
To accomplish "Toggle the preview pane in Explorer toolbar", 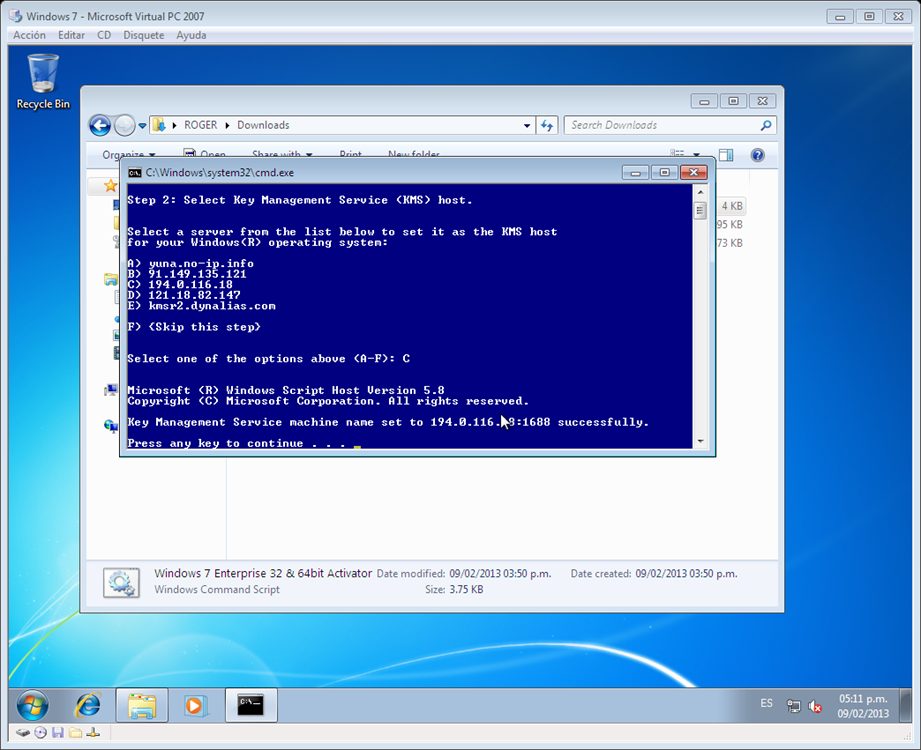I will coord(726,155).
